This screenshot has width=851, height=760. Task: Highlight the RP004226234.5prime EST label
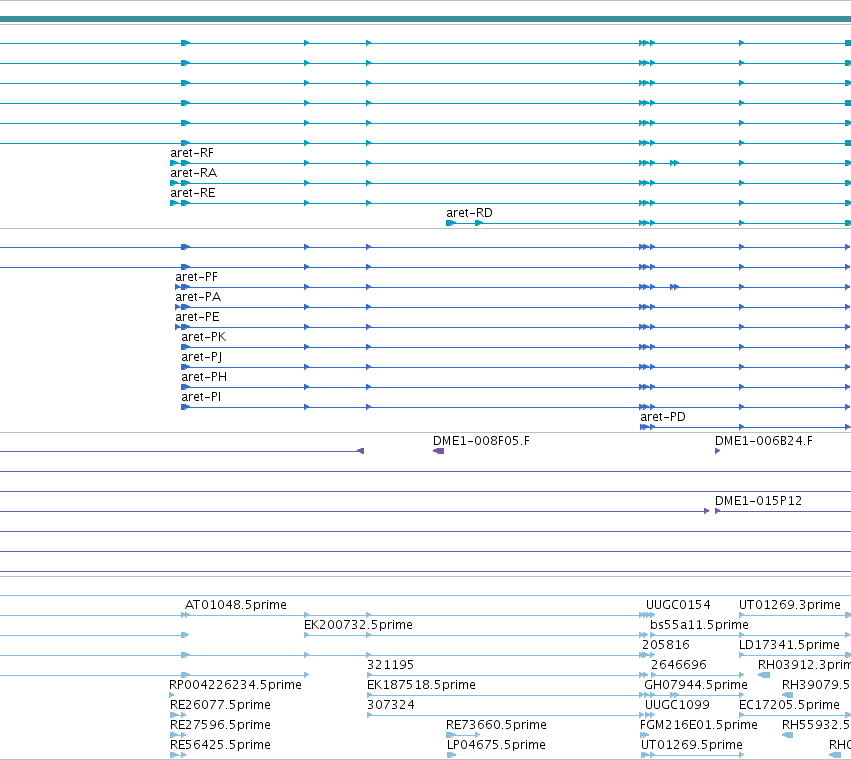235,685
